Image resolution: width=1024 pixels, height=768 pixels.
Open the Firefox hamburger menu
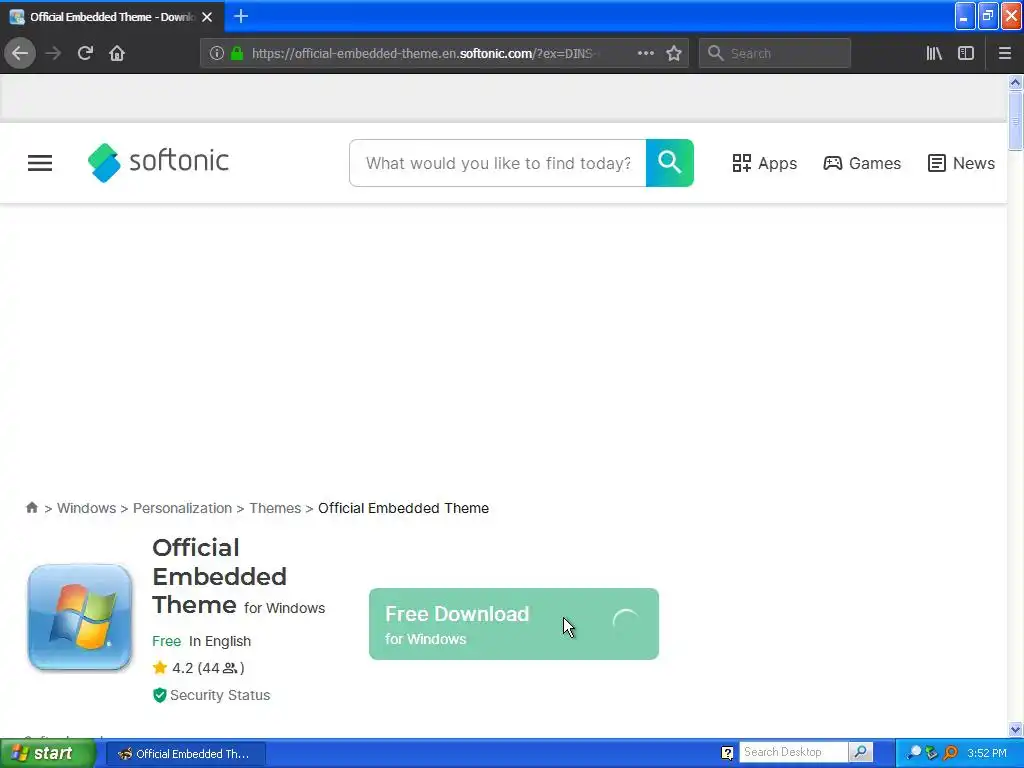1004,53
